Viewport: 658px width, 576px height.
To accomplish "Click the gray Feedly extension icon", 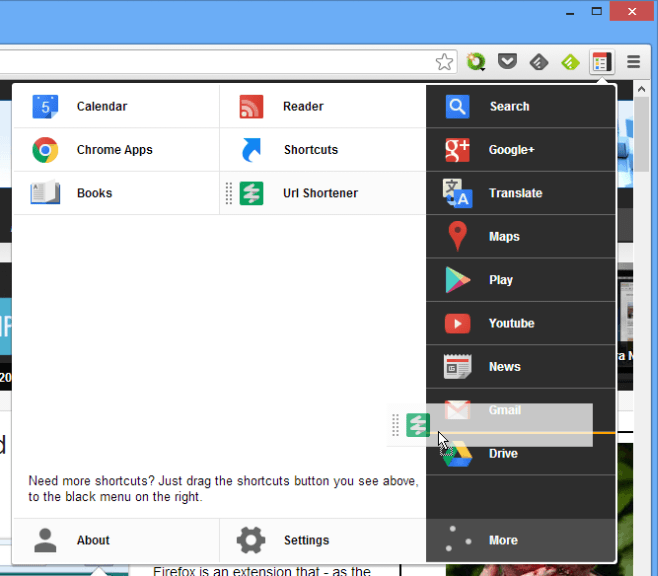I will (539, 63).
